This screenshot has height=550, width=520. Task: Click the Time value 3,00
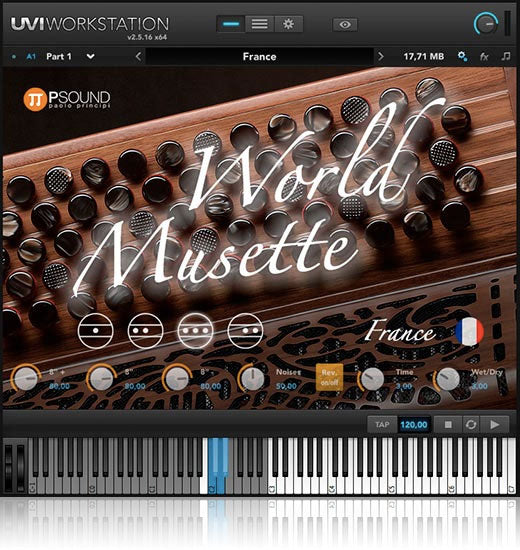[x=404, y=386]
